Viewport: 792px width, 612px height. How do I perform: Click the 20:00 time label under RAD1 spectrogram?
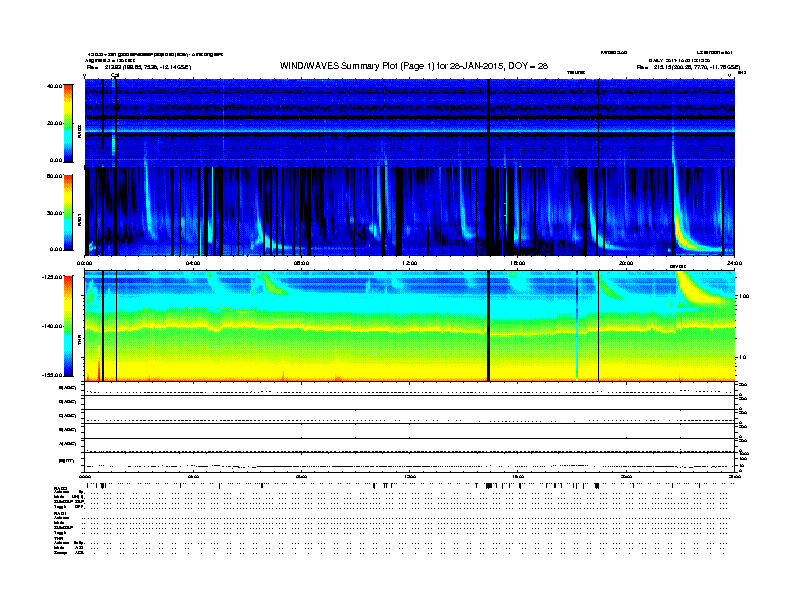pyautogui.click(x=626, y=263)
